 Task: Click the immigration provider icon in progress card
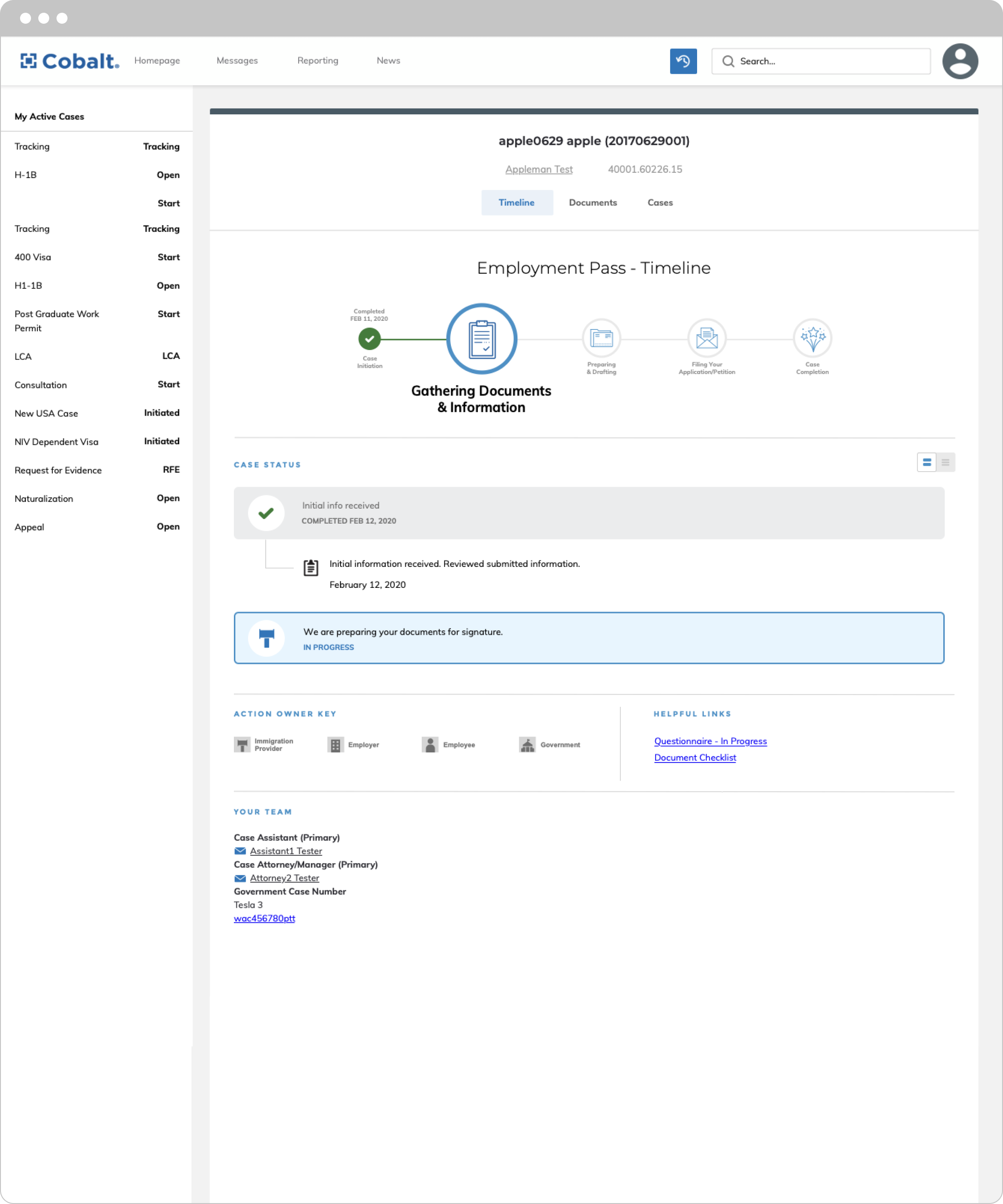[x=266, y=638]
